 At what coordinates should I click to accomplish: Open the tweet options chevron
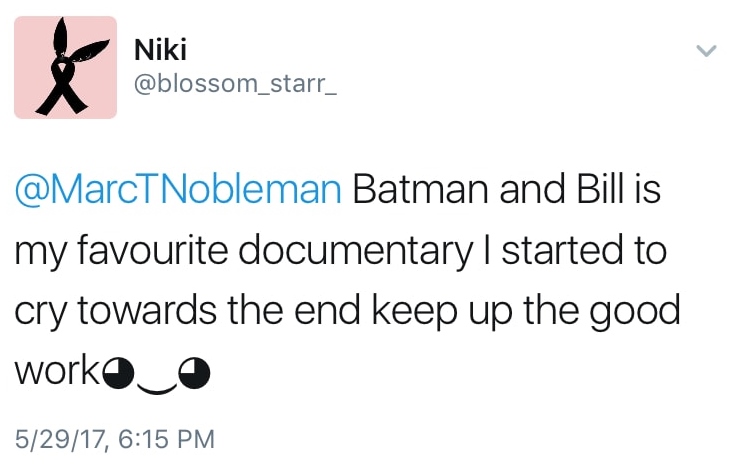[706, 50]
